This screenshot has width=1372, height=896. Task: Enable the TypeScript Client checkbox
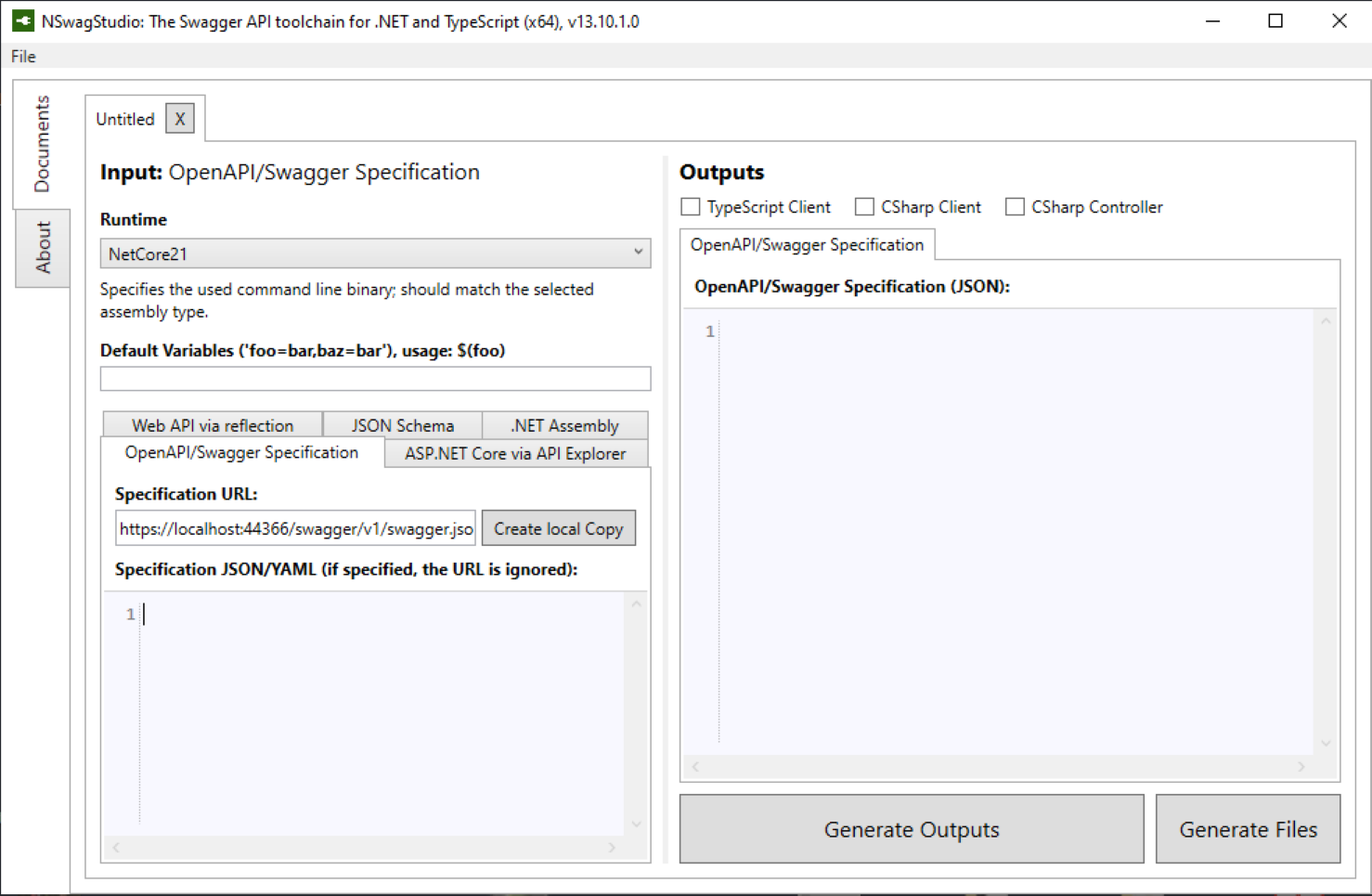coord(691,207)
